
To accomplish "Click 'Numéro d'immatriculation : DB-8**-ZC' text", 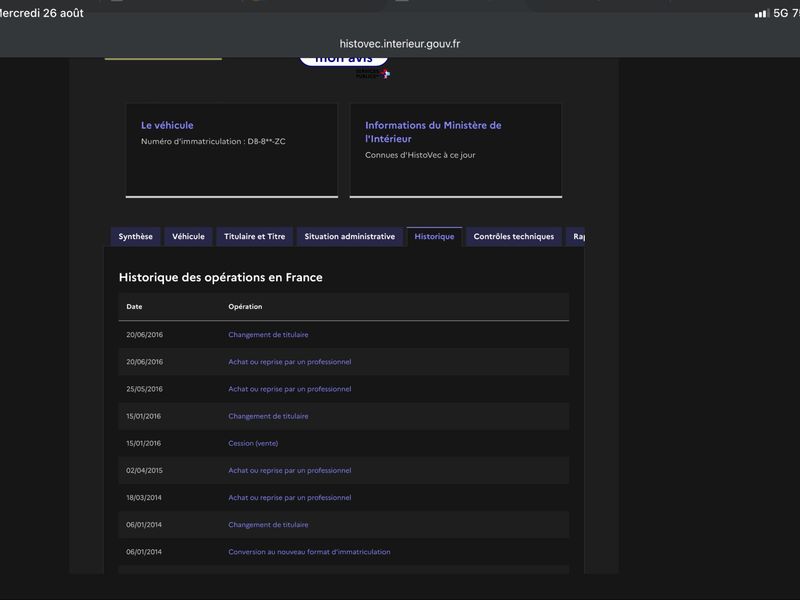I will click(213, 141).
